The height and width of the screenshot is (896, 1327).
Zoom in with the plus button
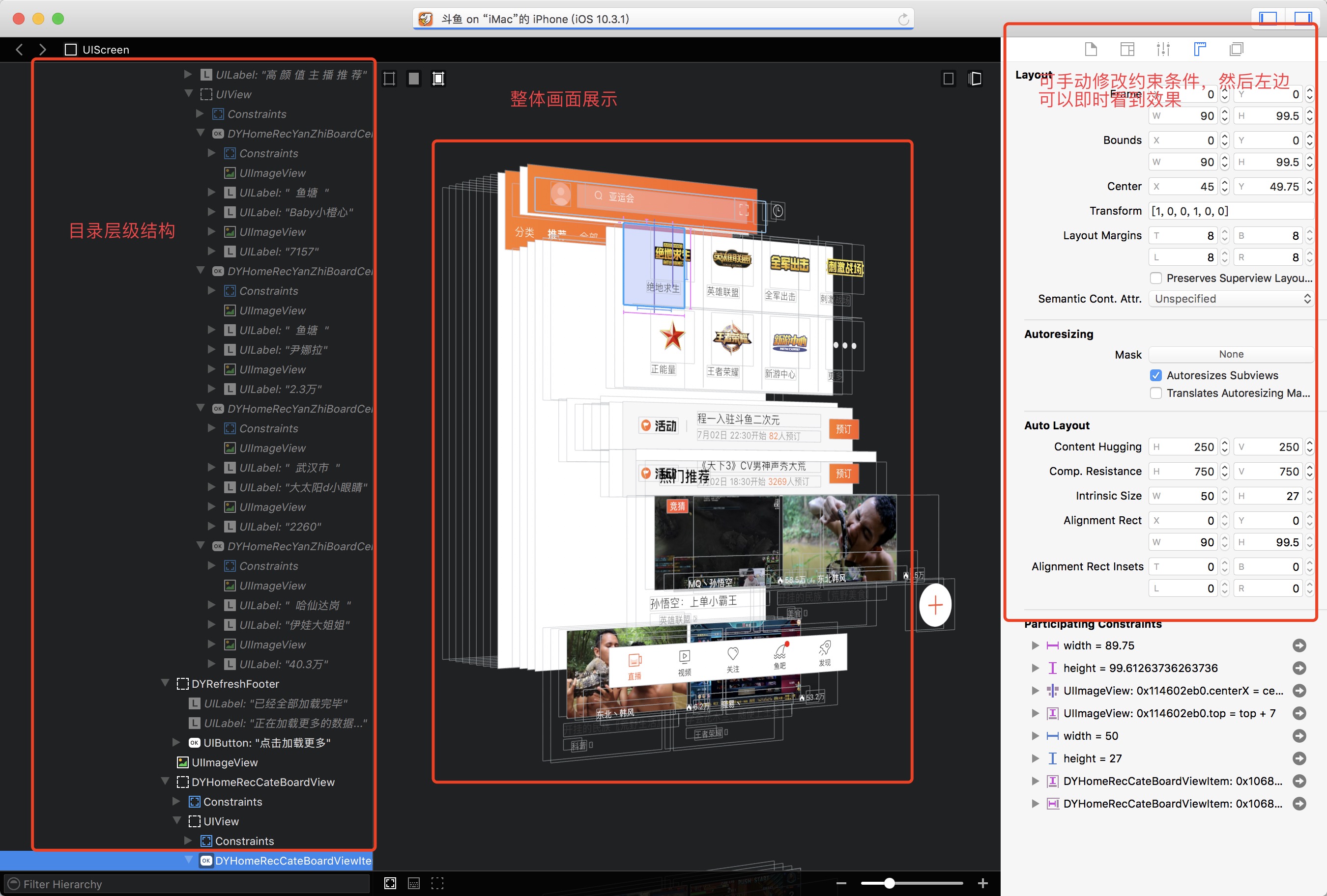tap(982, 883)
